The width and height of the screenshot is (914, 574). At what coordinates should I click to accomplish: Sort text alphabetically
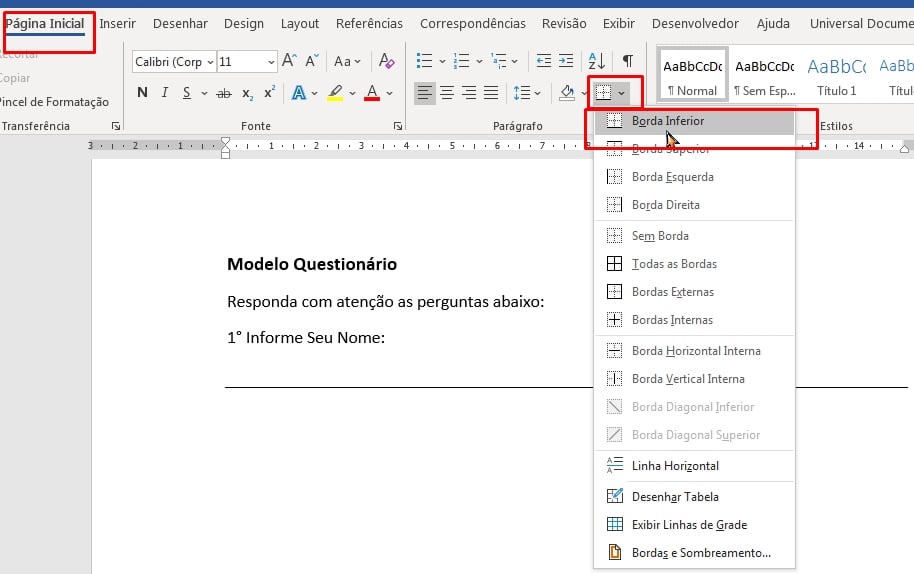597,61
